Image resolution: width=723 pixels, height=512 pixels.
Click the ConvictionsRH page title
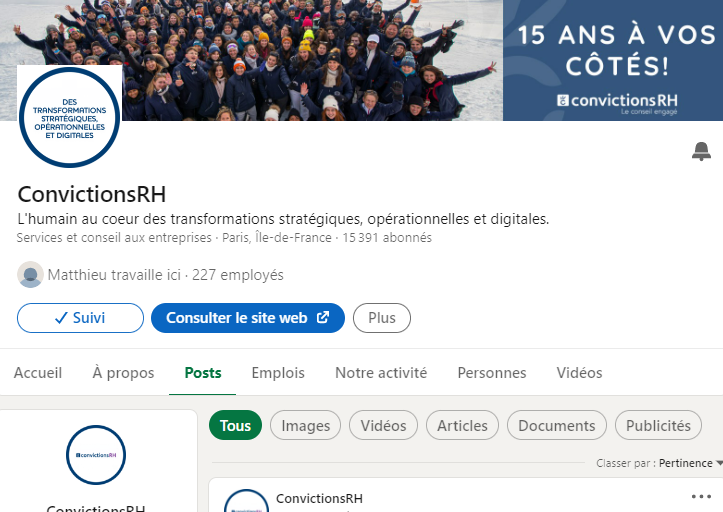[92, 194]
